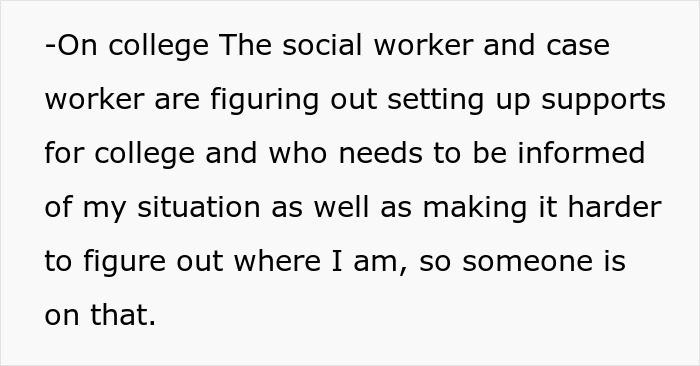Viewport: 700px width, 366px height.
Task: Click the opening "-On" text
Action: point(71,46)
